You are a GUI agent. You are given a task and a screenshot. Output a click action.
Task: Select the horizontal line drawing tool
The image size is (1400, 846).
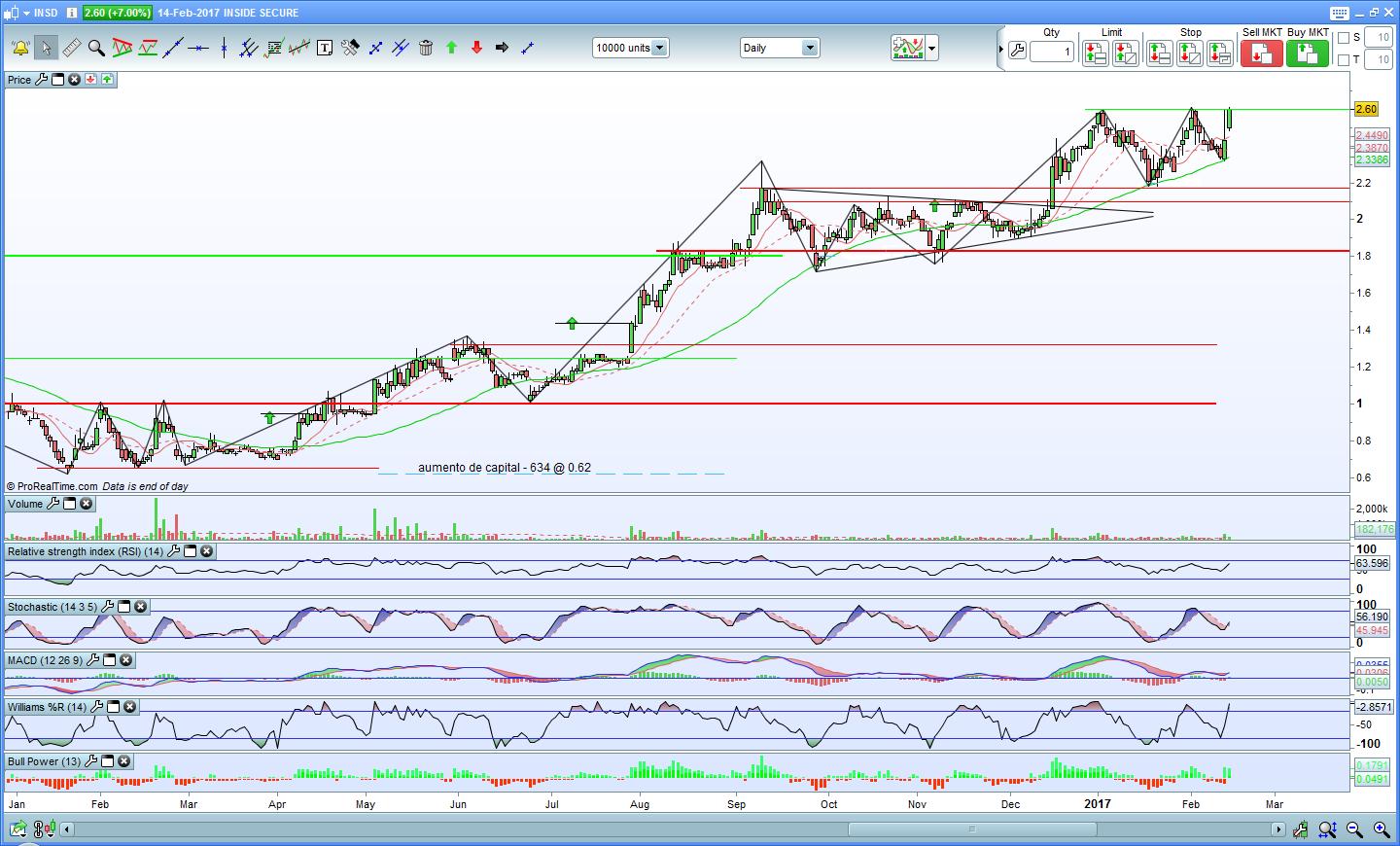(198, 48)
